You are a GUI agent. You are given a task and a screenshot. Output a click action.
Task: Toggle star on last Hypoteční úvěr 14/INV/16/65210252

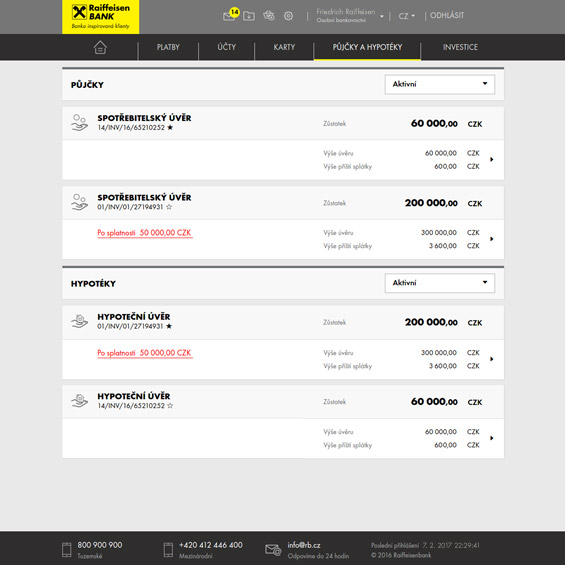click(x=170, y=405)
